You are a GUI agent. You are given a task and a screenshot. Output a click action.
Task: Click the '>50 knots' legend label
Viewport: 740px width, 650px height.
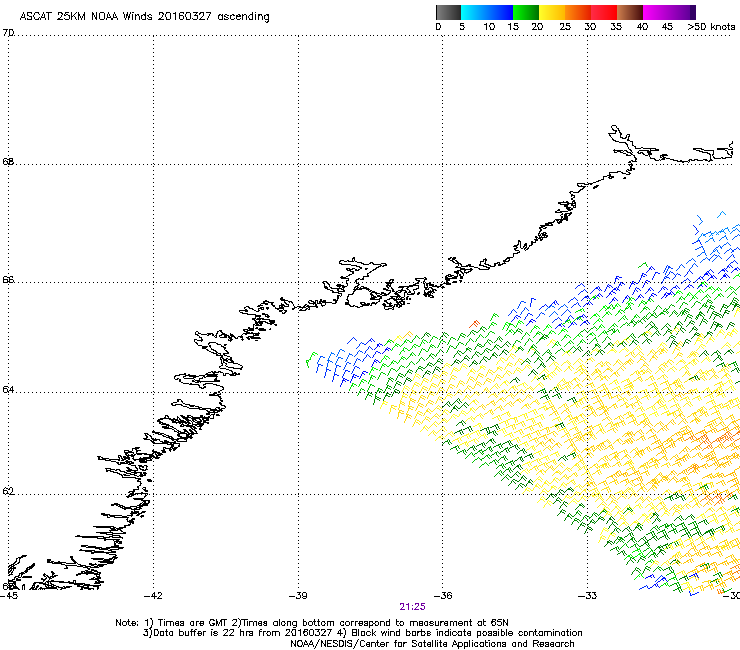(711, 27)
